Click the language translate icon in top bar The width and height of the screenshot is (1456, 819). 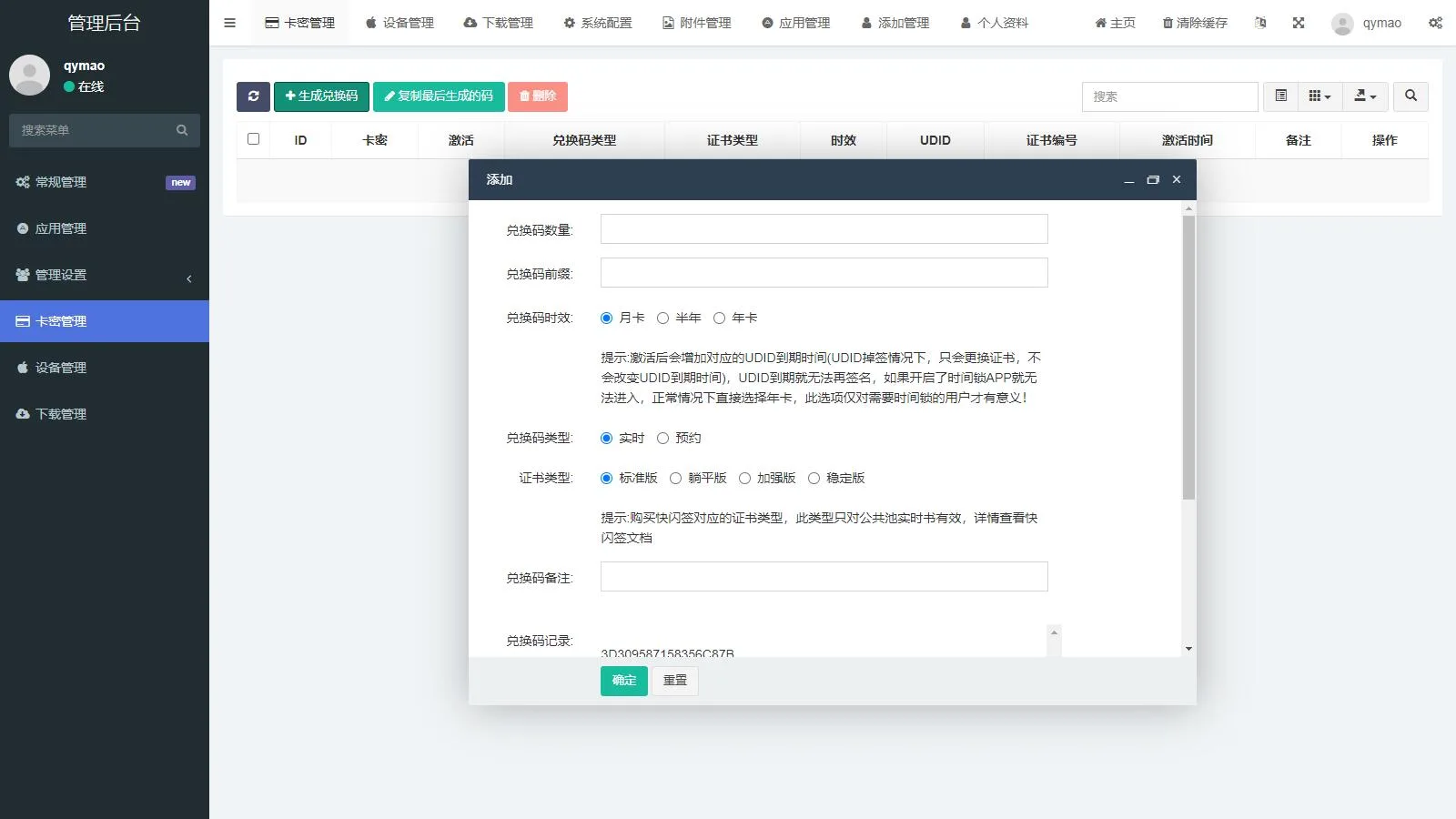pyautogui.click(x=1260, y=23)
